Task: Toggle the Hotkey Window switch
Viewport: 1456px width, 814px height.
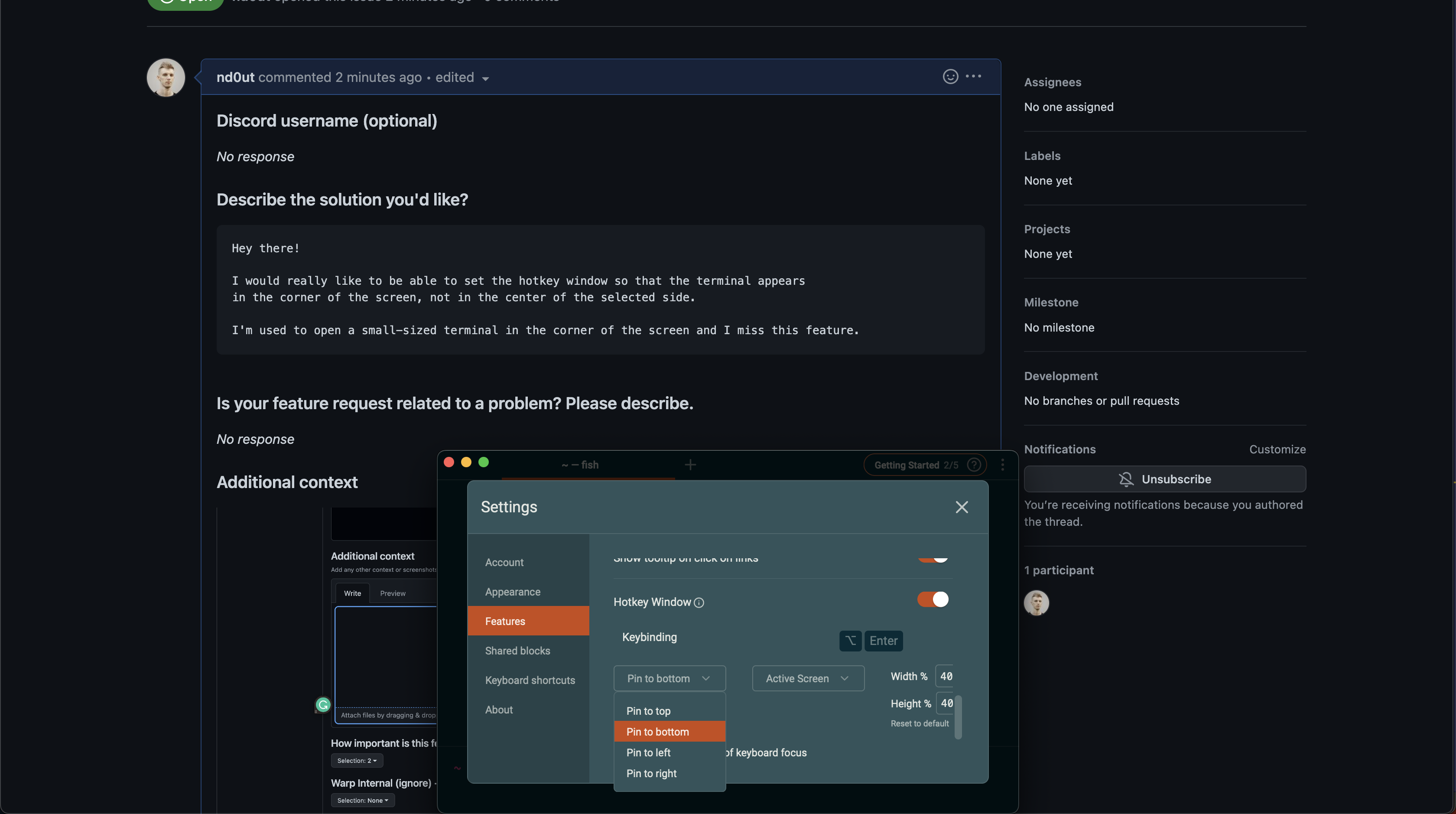Action: click(933, 599)
